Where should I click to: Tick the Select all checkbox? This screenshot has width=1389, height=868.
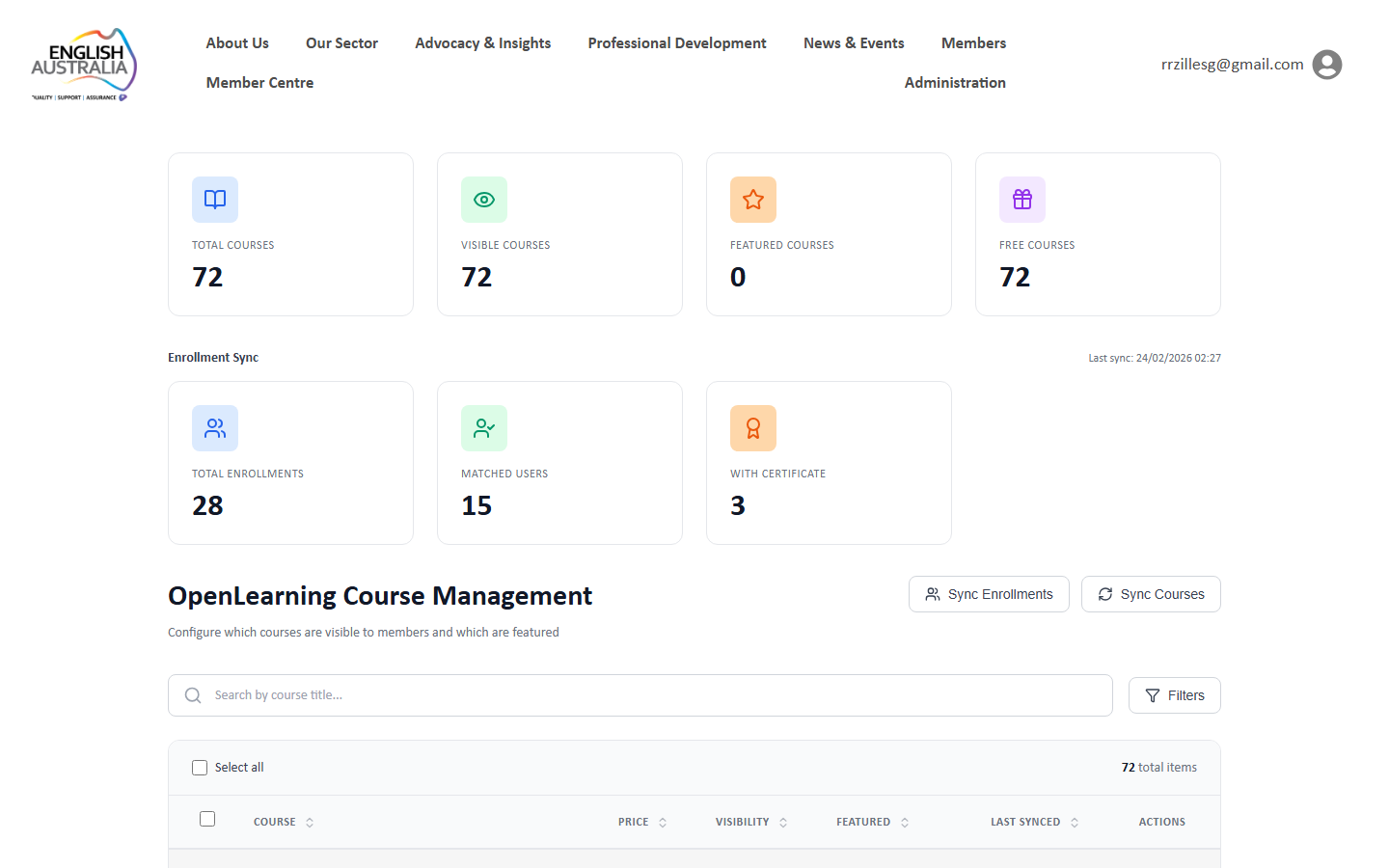click(x=200, y=768)
